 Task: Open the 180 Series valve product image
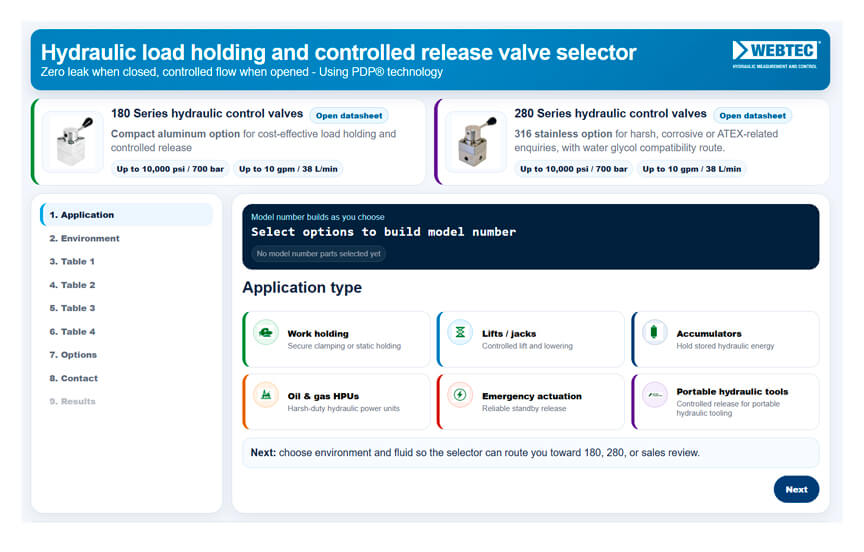pyautogui.click(x=73, y=142)
